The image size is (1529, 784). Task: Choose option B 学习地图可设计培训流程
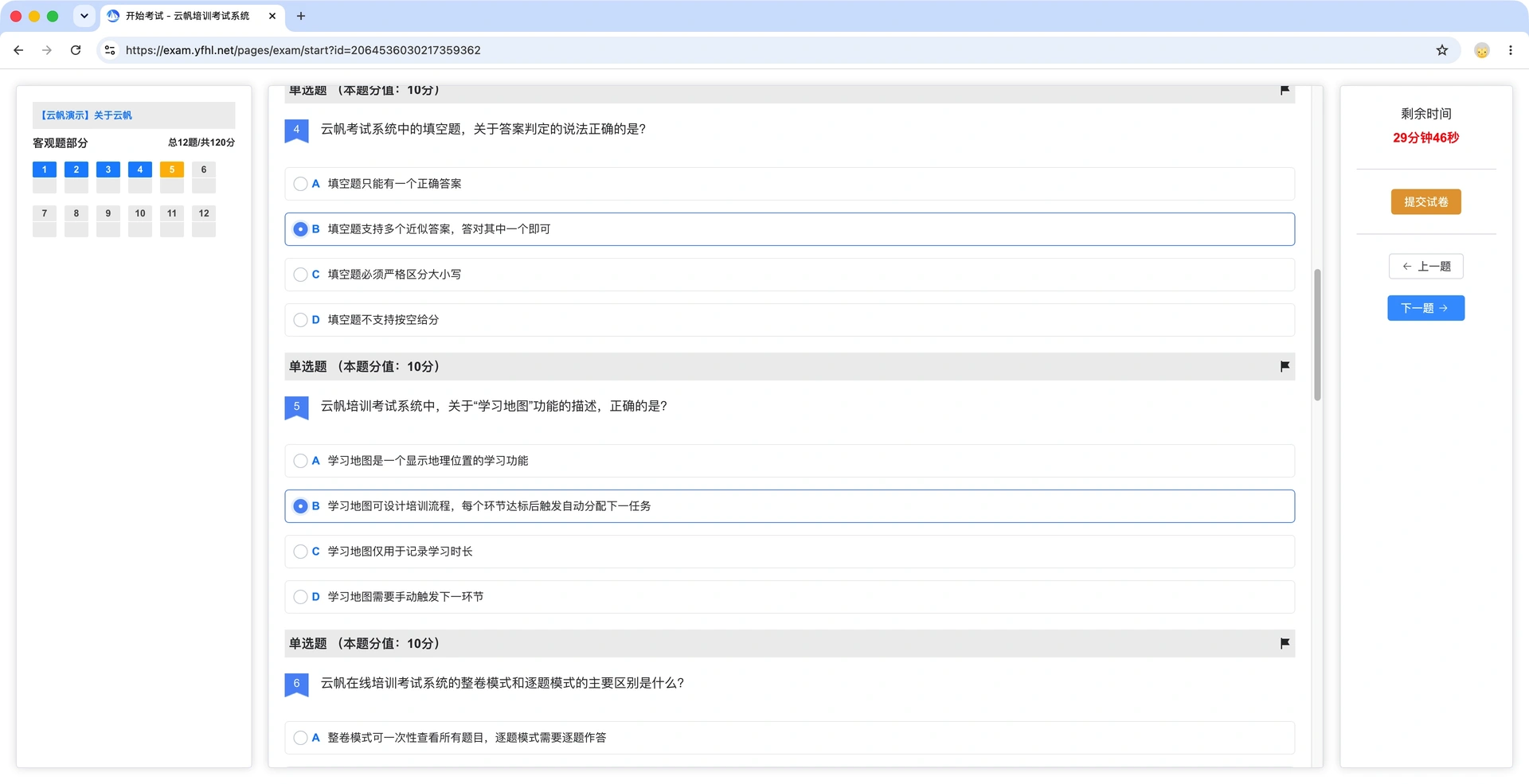pyautogui.click(x=789, y=506)
